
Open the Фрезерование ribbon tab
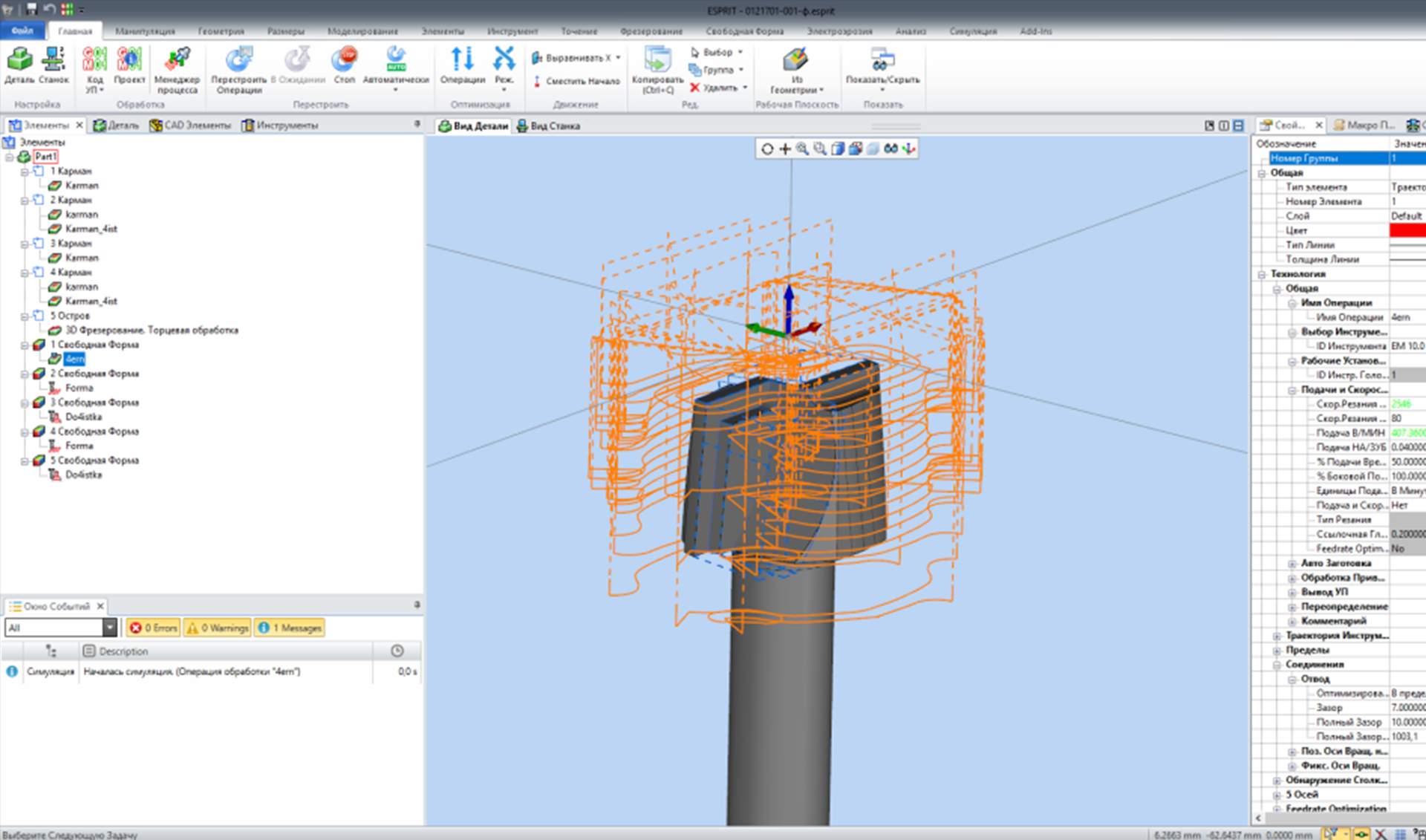click(x=651, y=31)
